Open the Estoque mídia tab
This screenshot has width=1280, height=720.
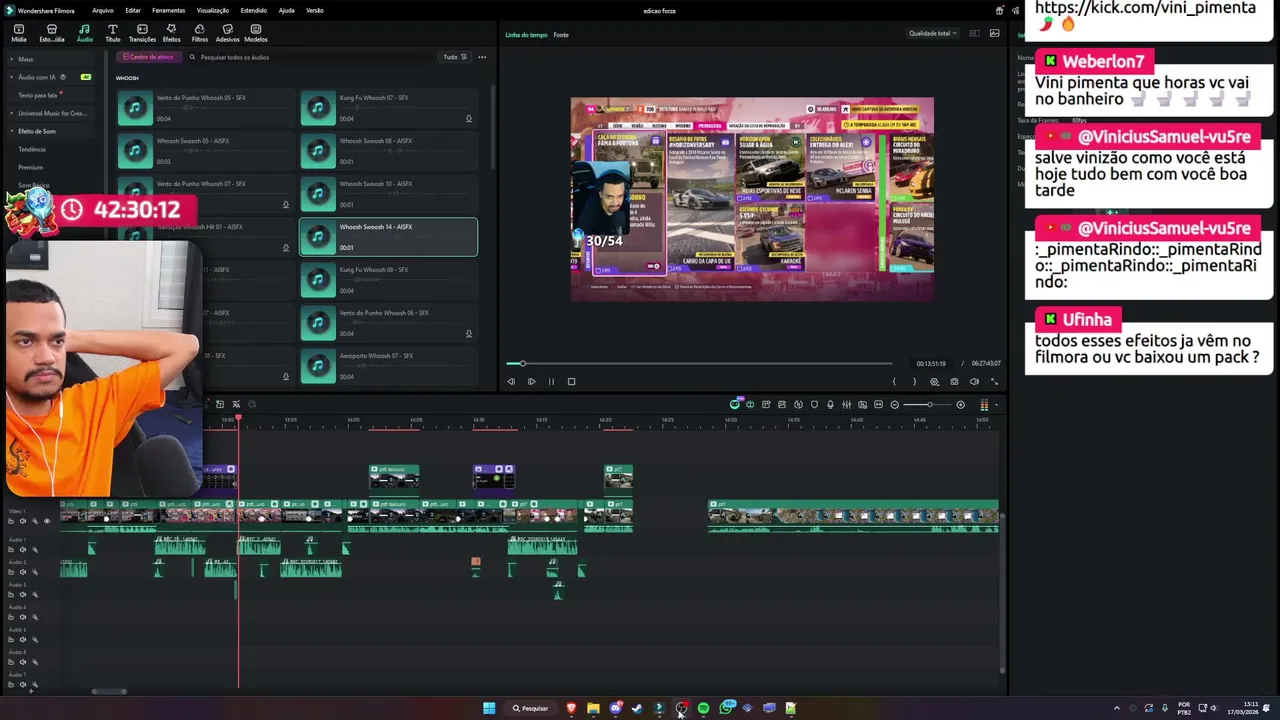(52, 33)
